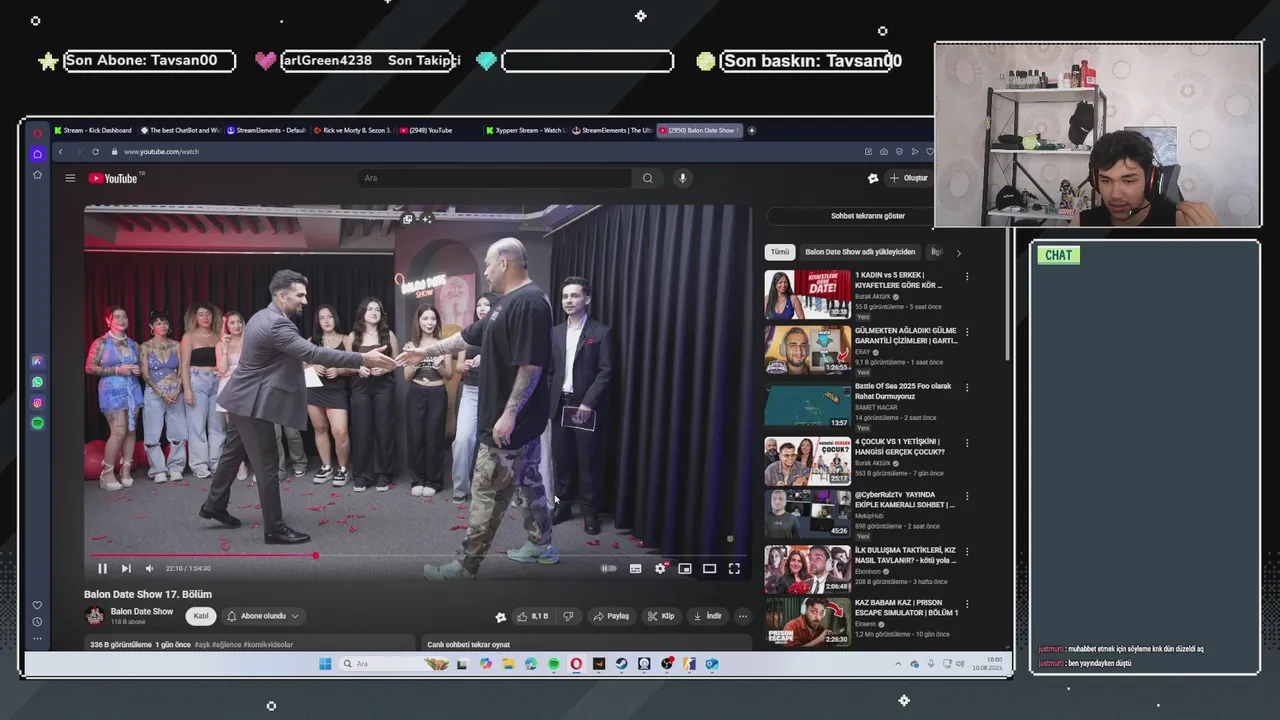Open options for '@CyberRulzTv YAYINDA' video
This screenshot has width=1280, height=720.
(x=966, y=496)
